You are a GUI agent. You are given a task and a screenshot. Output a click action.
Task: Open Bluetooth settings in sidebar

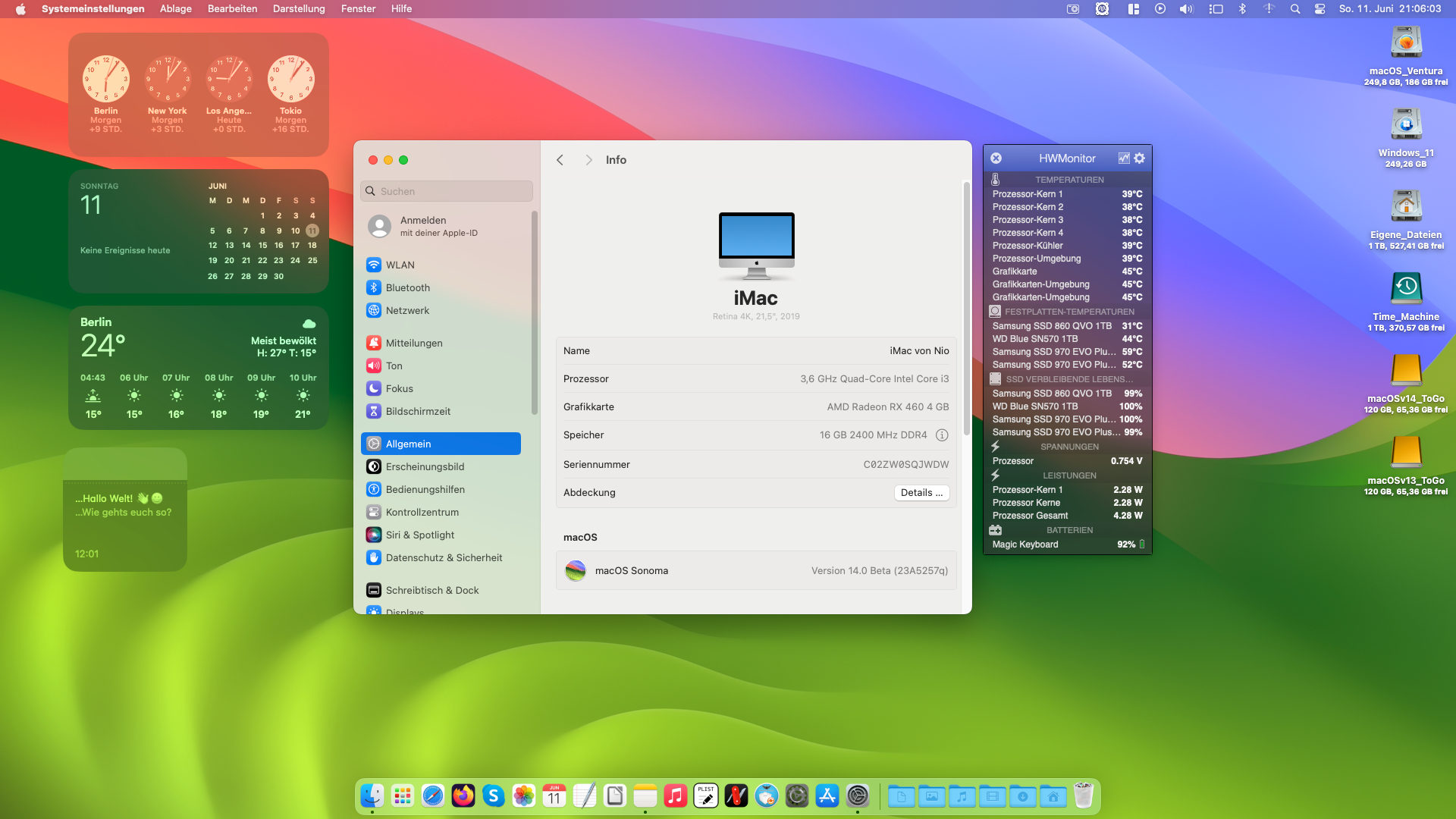[x=407, y=287]
